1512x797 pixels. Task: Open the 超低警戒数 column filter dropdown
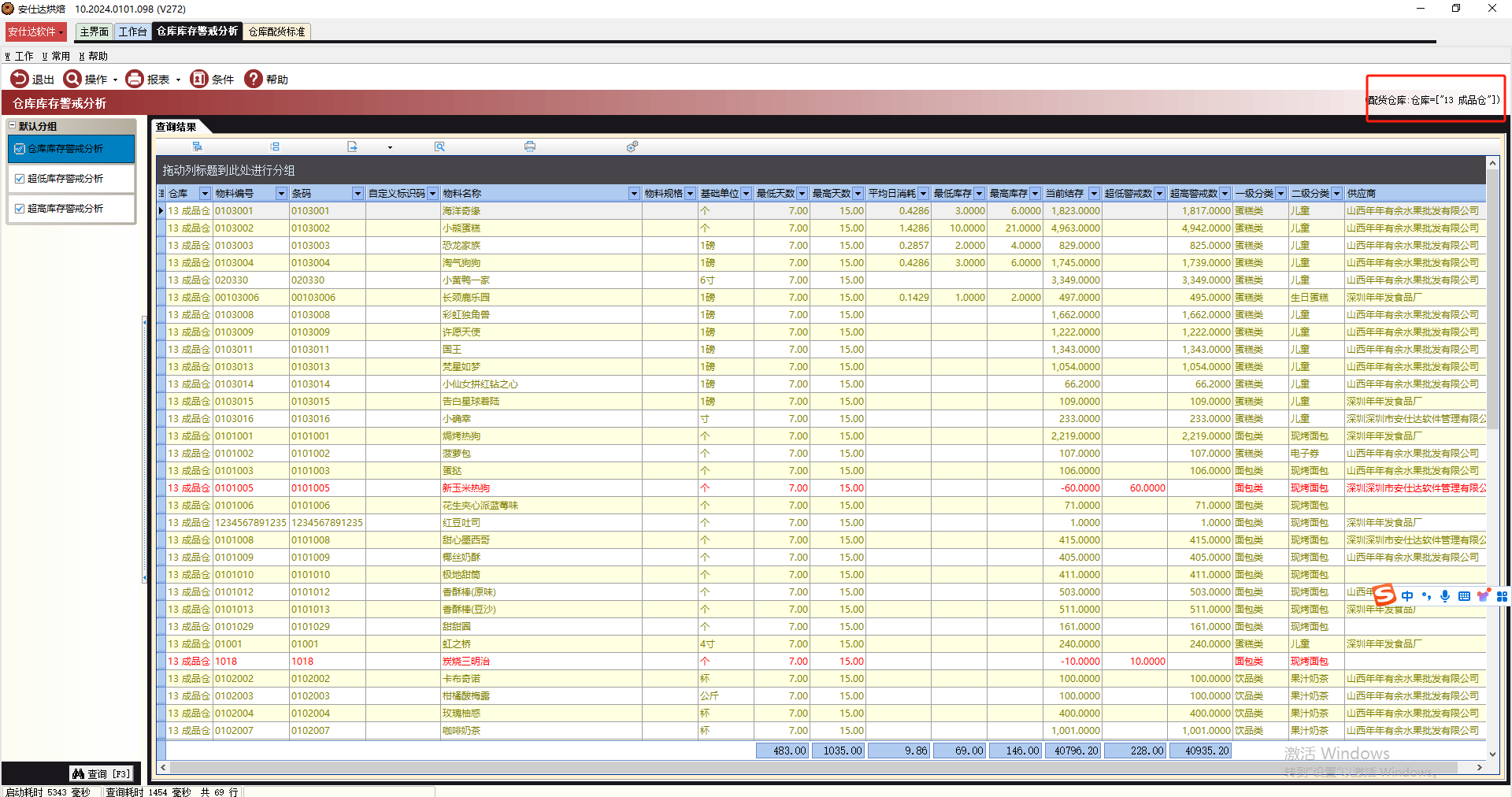[1159, 194]
